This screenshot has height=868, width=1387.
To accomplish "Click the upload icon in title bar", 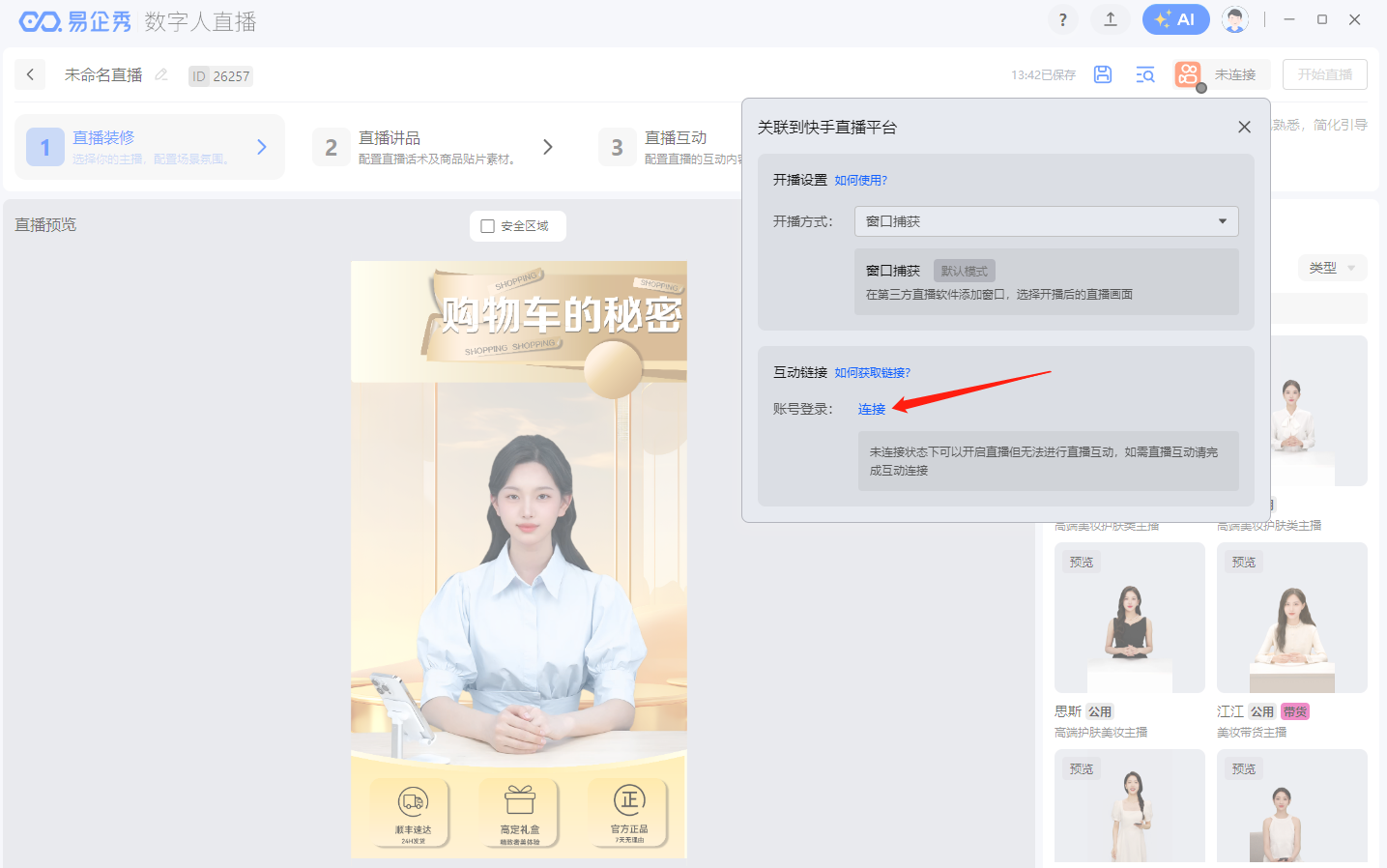I will [x=1111, y=19].
